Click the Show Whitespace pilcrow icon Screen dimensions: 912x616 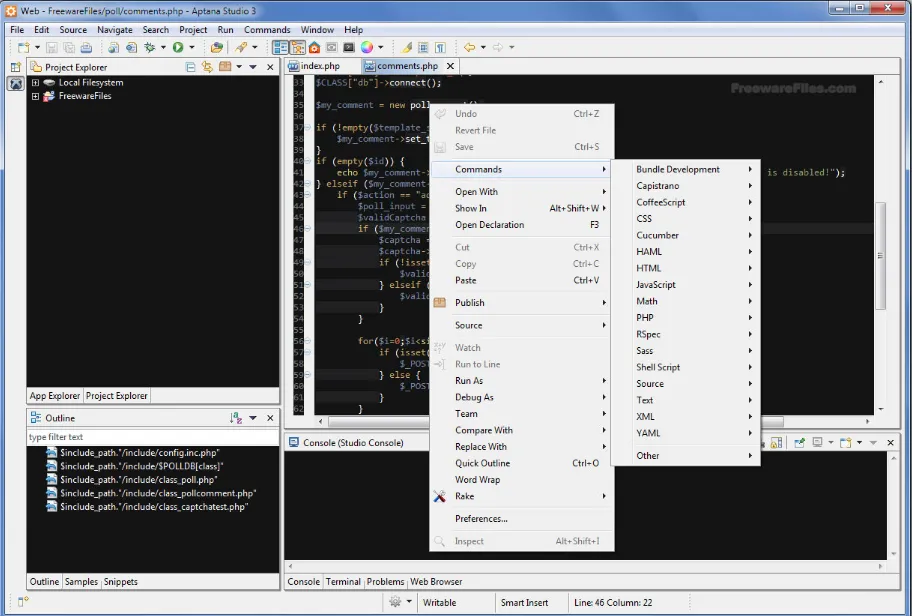(440, 48)
